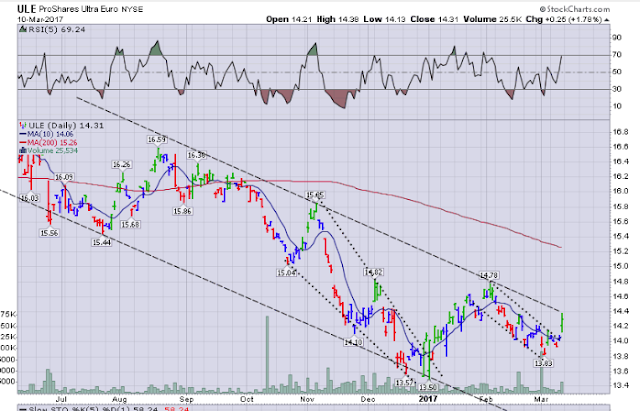The image size is (640, 411).
Task: Click the line icon before RSI(5)
Action: click(22, 29)
